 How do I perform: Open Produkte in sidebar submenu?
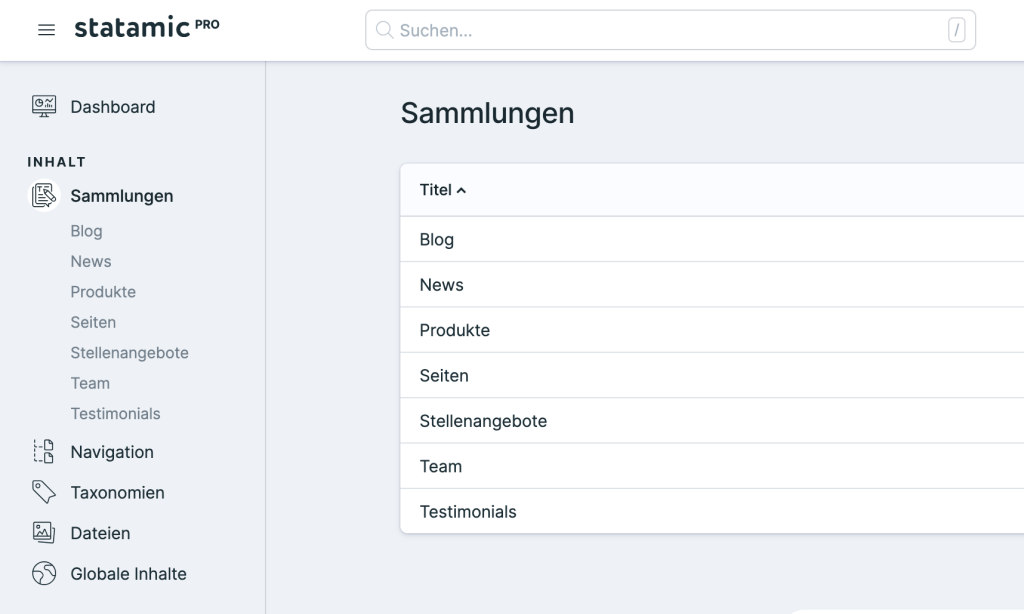click(103, 292)
